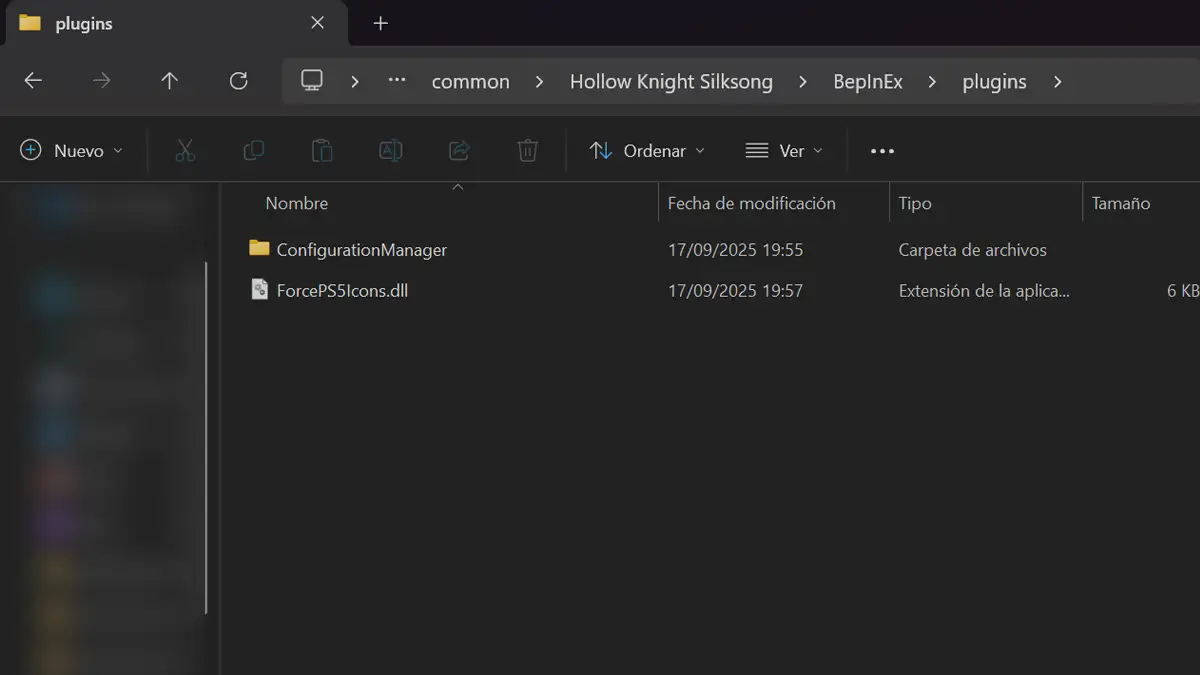The image size is (1200, 675).
Task: Refresh the current folder view
Action: 238,81
